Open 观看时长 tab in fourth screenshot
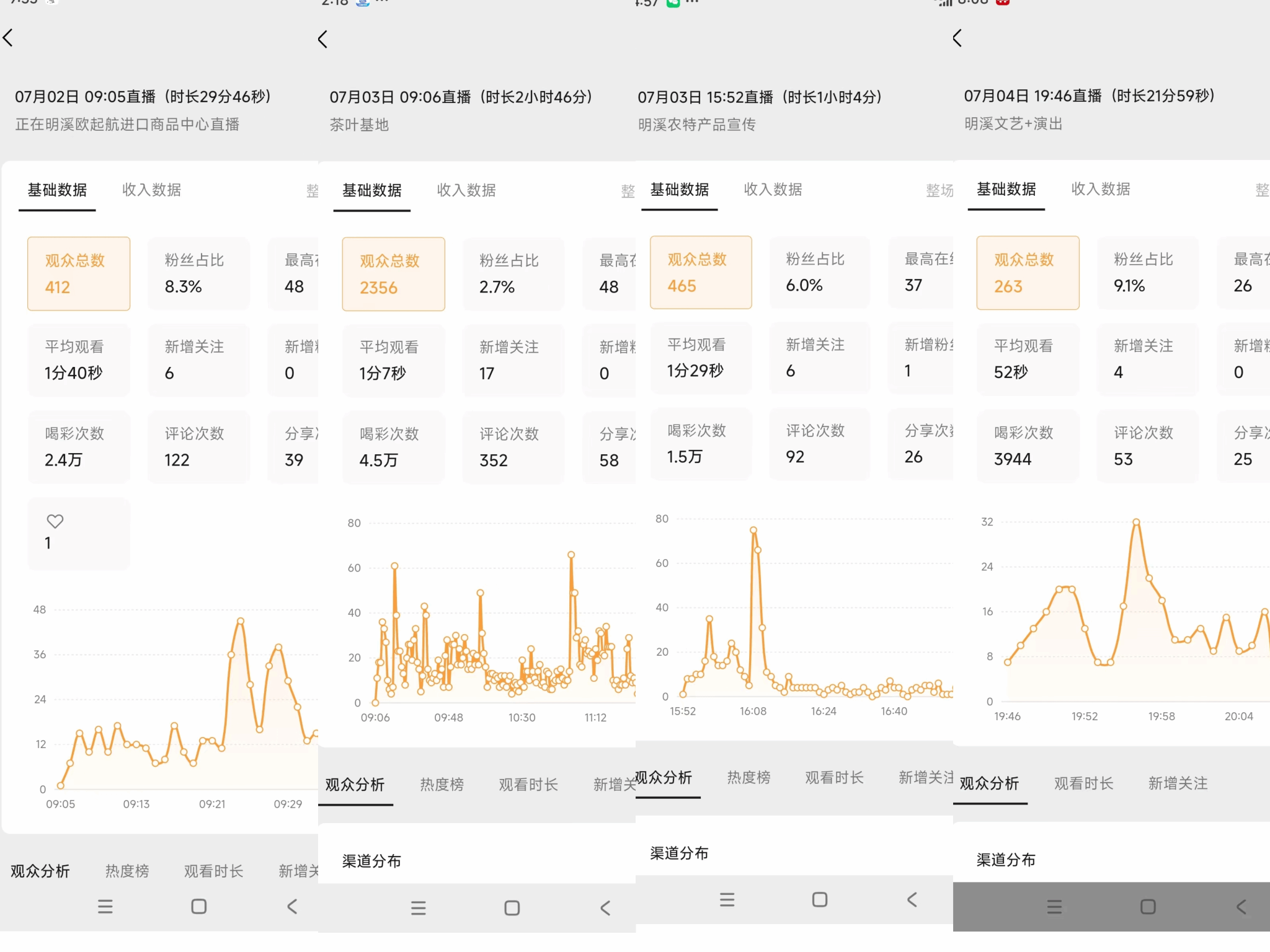Viewport: 1270px width, 952px height. coord(1083,783)
